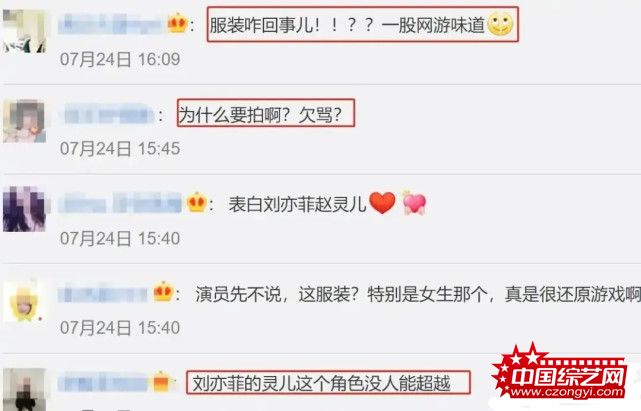The image size is (641, 411).
Task: Click the orange badge on fifth commenter
Action: pyautogui.click(x=161, y=382)
